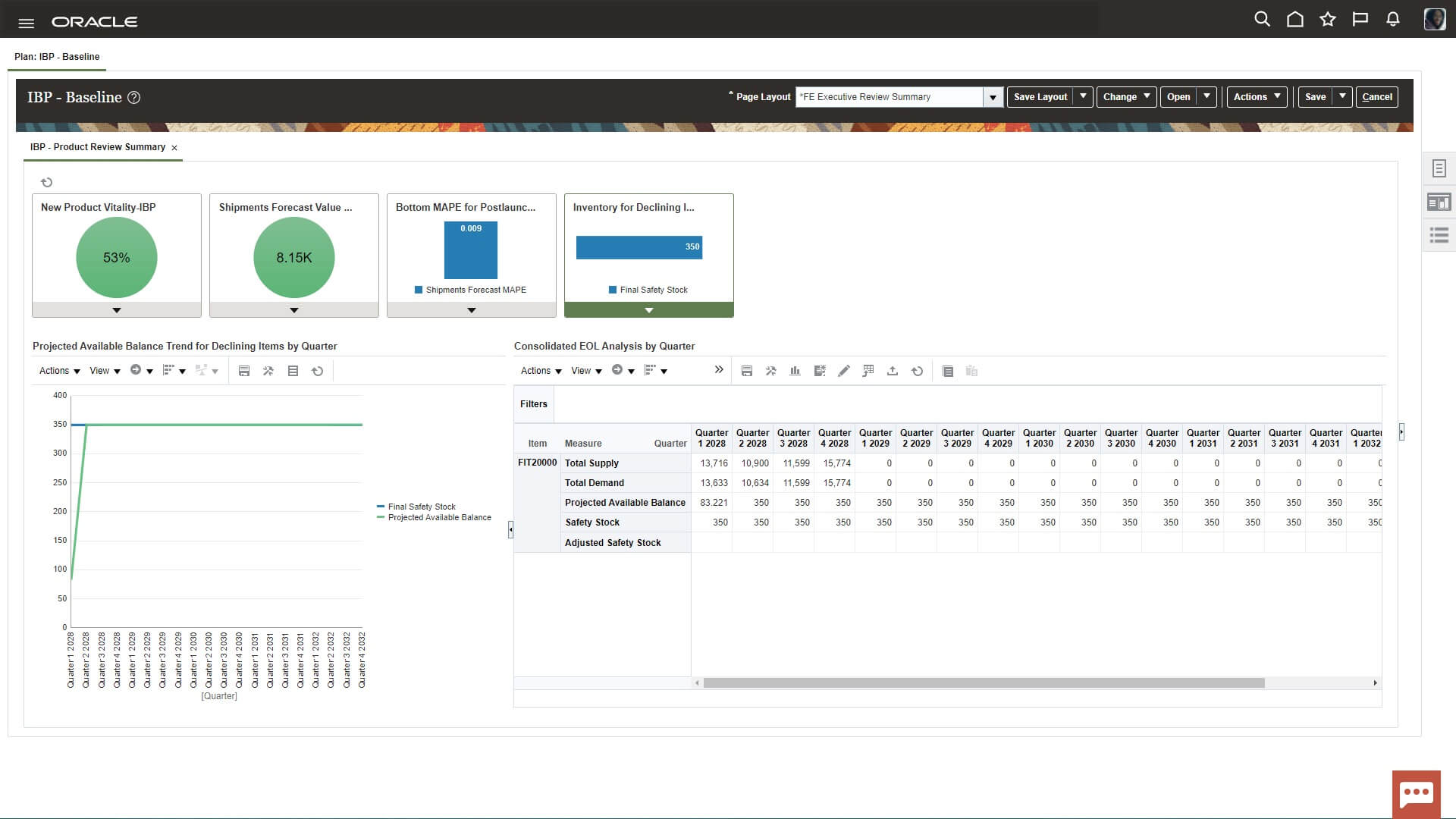Open Actions menu in EOL Analysis table
The width and height of the screenshot is (1456, 819).
(541, 371)
